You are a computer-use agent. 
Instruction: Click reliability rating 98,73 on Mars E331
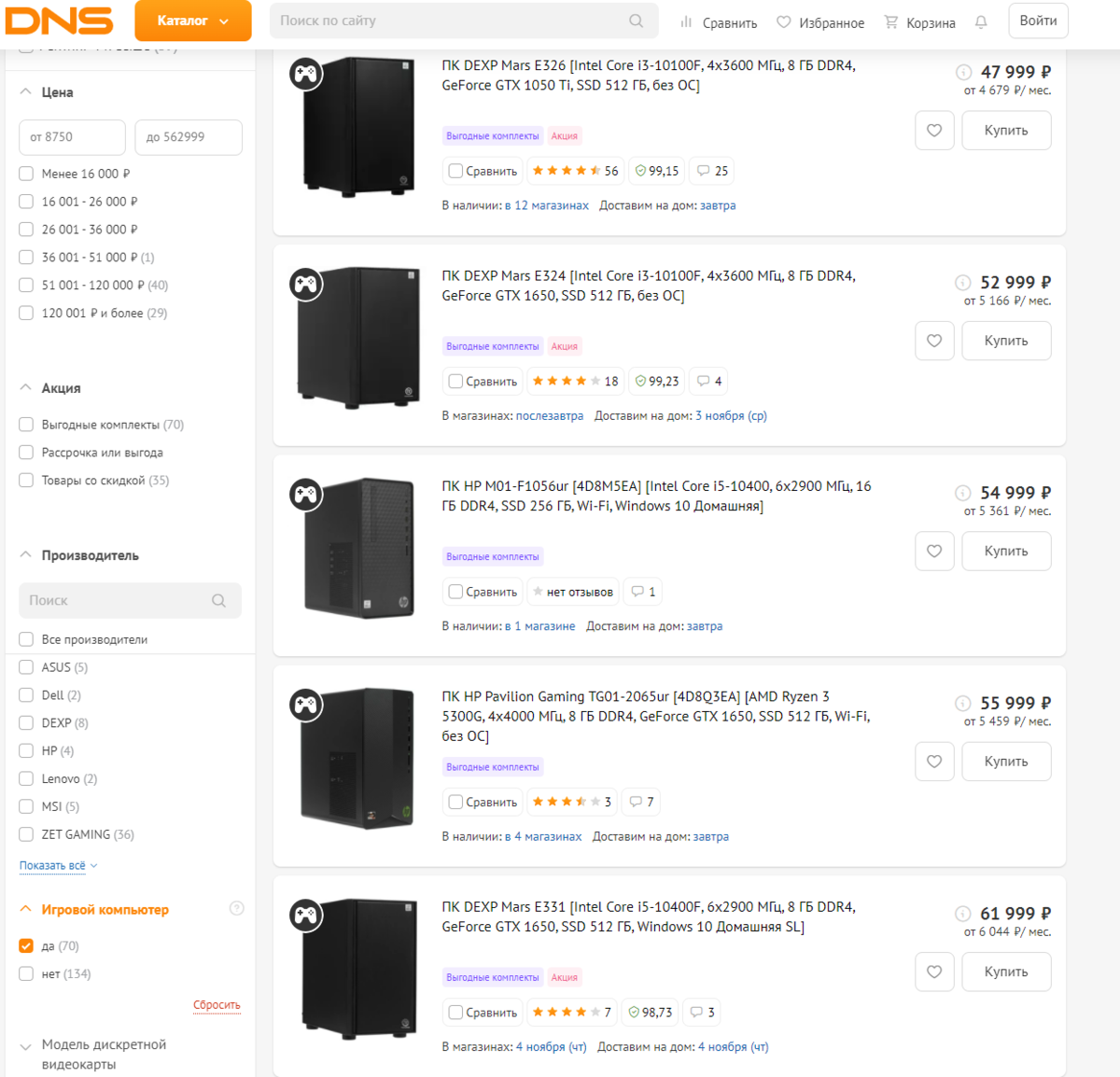click(651, 1012)
